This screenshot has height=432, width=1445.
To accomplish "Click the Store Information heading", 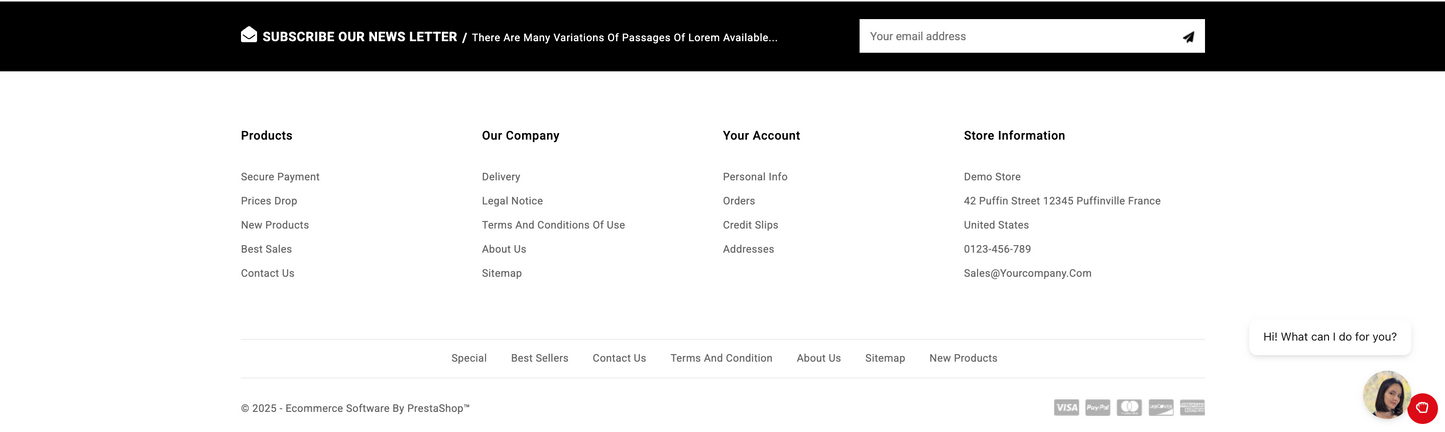I will pos(1014,136).
